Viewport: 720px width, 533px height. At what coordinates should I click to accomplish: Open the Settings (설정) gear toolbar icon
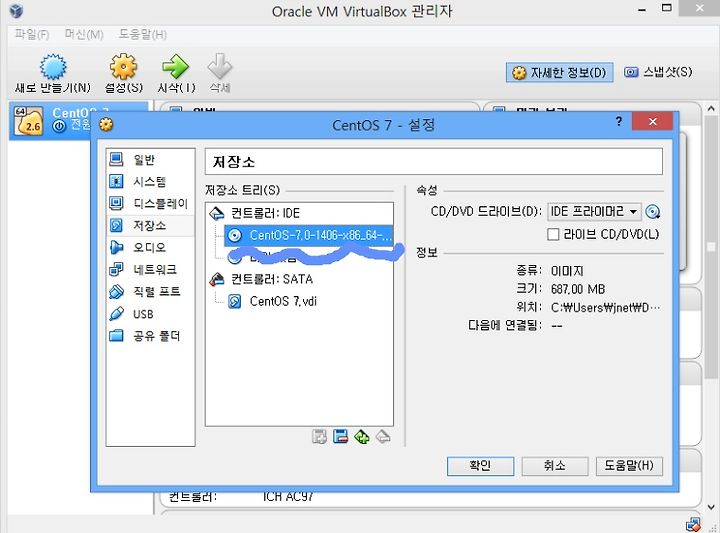point(123,67)
